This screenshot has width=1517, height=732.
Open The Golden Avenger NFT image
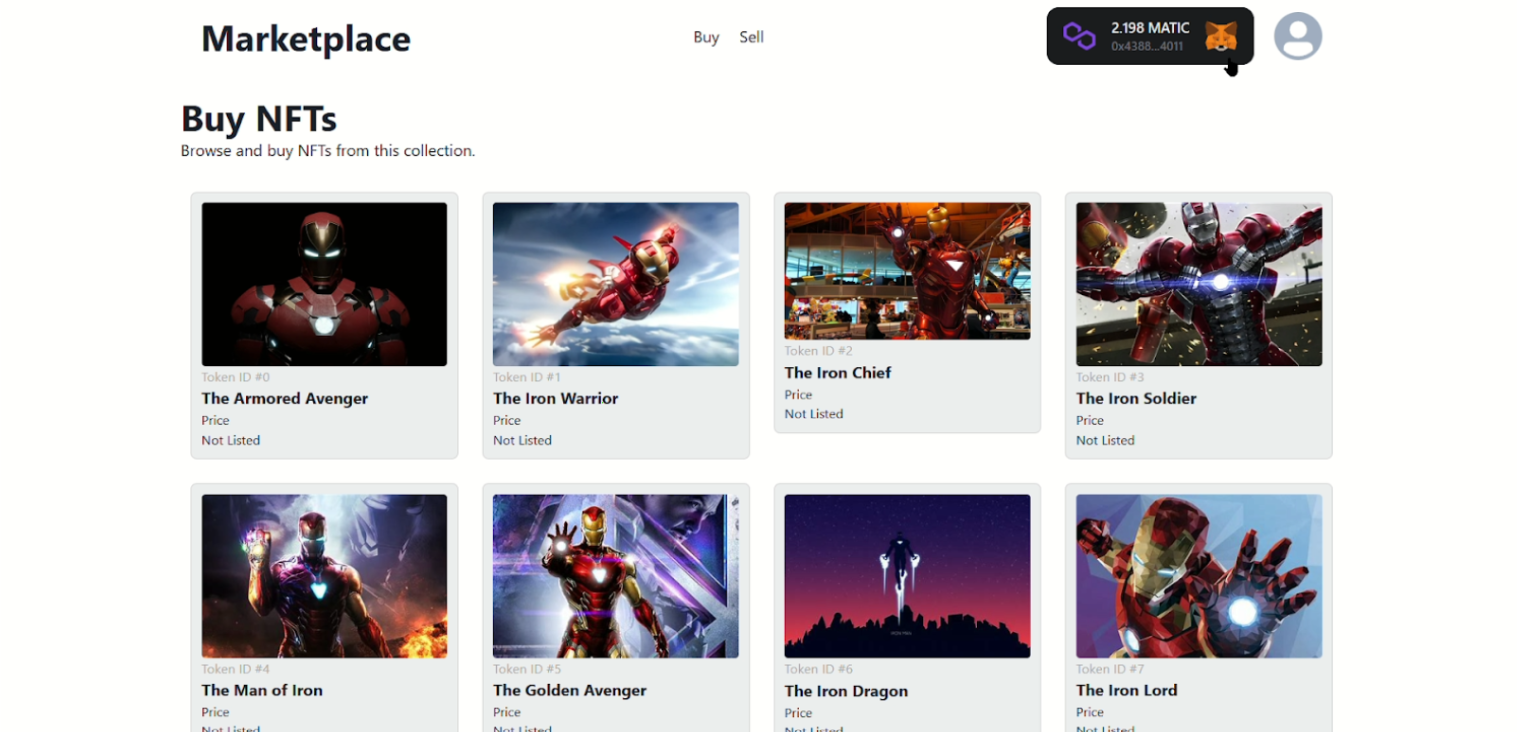coord(616,576)
